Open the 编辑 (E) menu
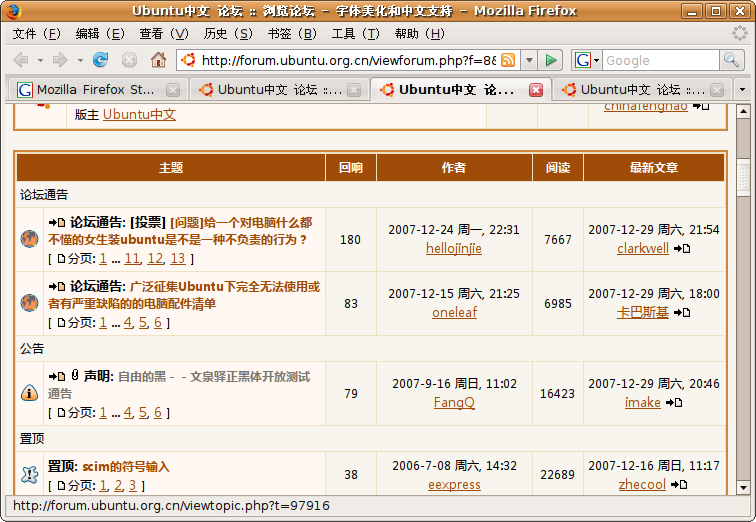Screen dimensions: 756x522 point(100,34)
